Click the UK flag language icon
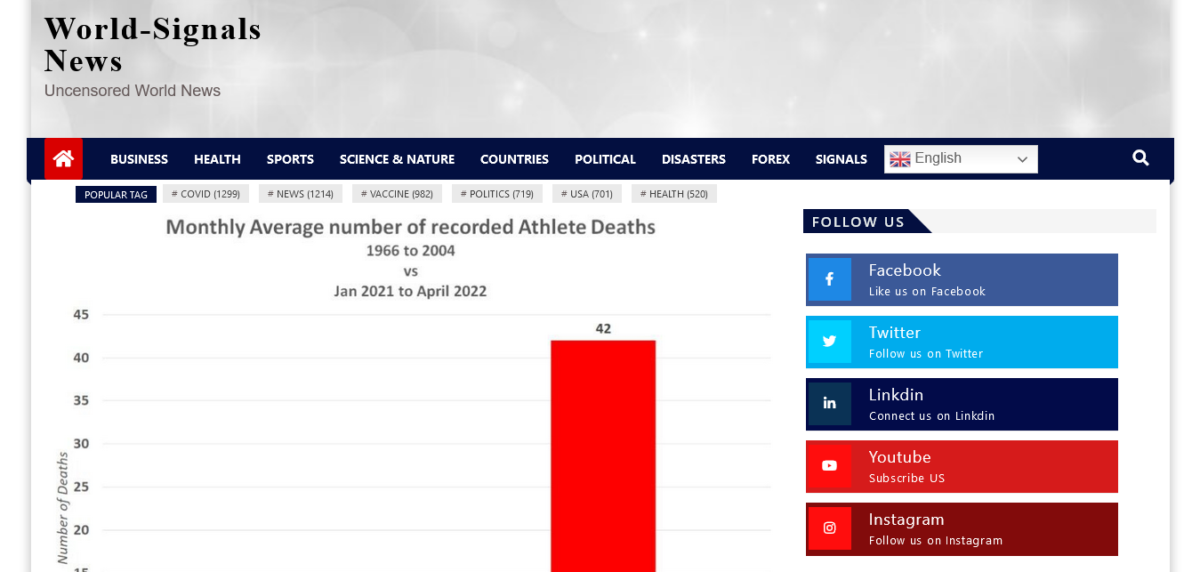 900,159
